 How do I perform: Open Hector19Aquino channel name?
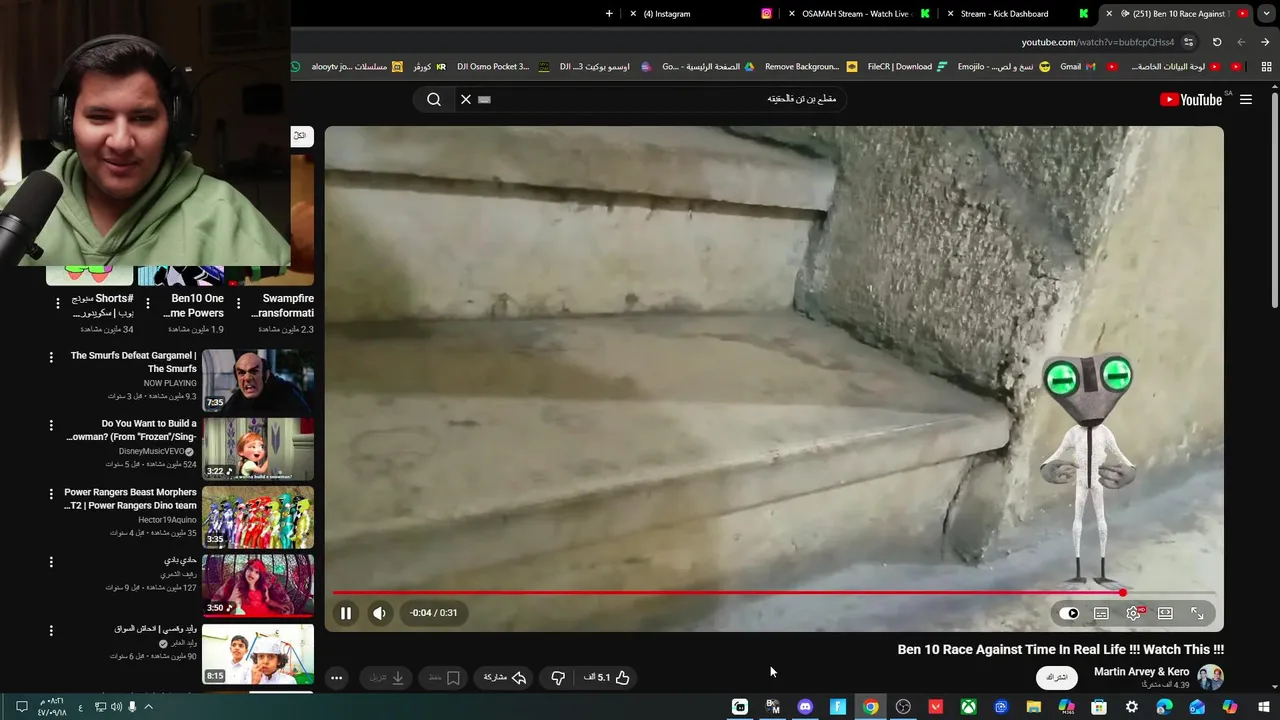pos(167,520)
